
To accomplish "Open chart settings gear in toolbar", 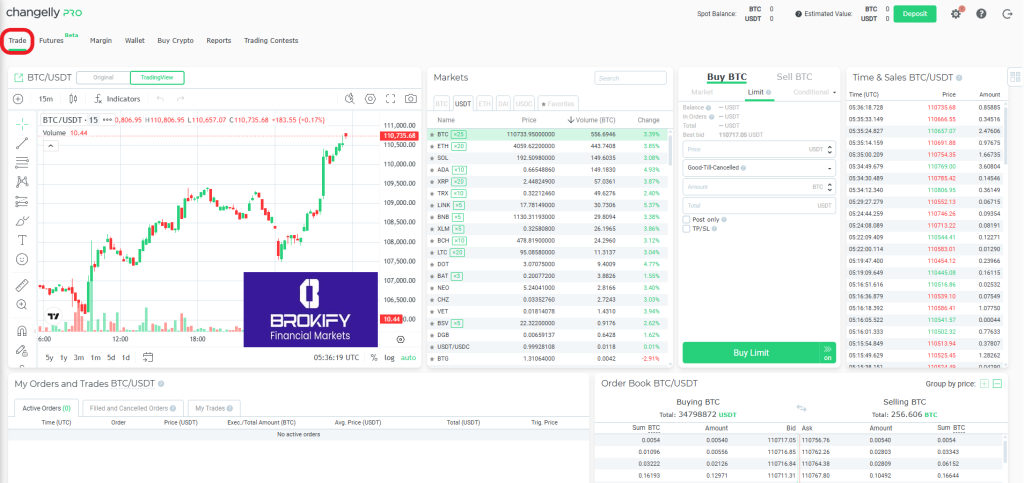I will (370, 99).
